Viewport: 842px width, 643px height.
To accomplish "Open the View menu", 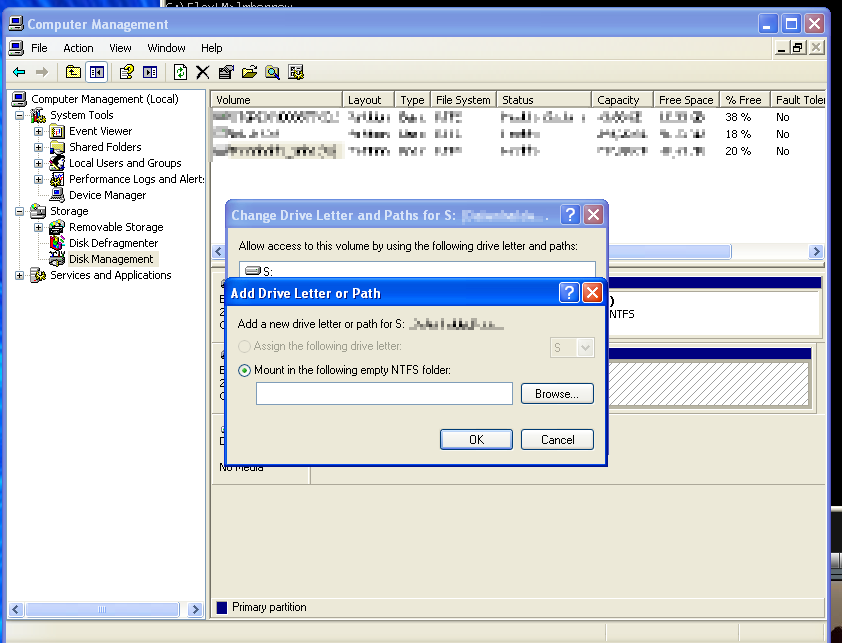I will point(120,48).
